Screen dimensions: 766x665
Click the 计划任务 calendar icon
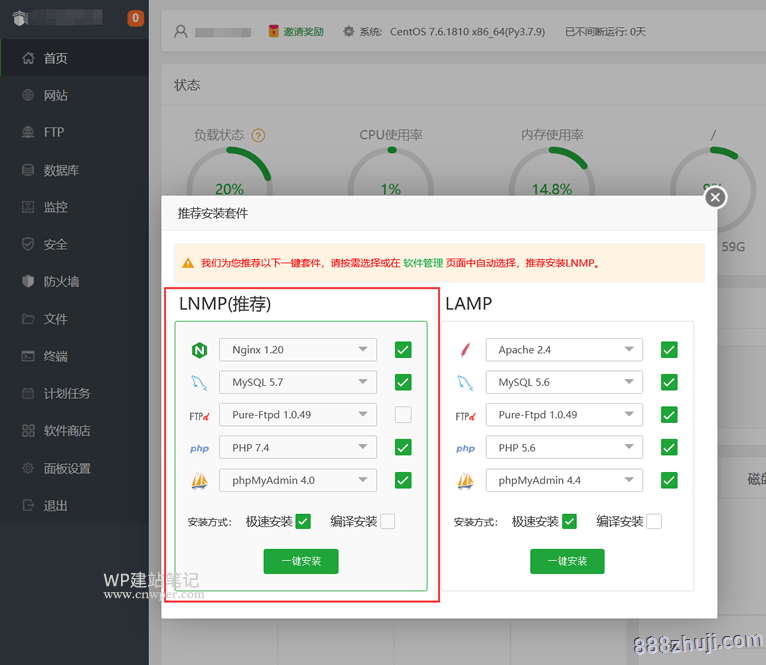click(x=28, y=393)
